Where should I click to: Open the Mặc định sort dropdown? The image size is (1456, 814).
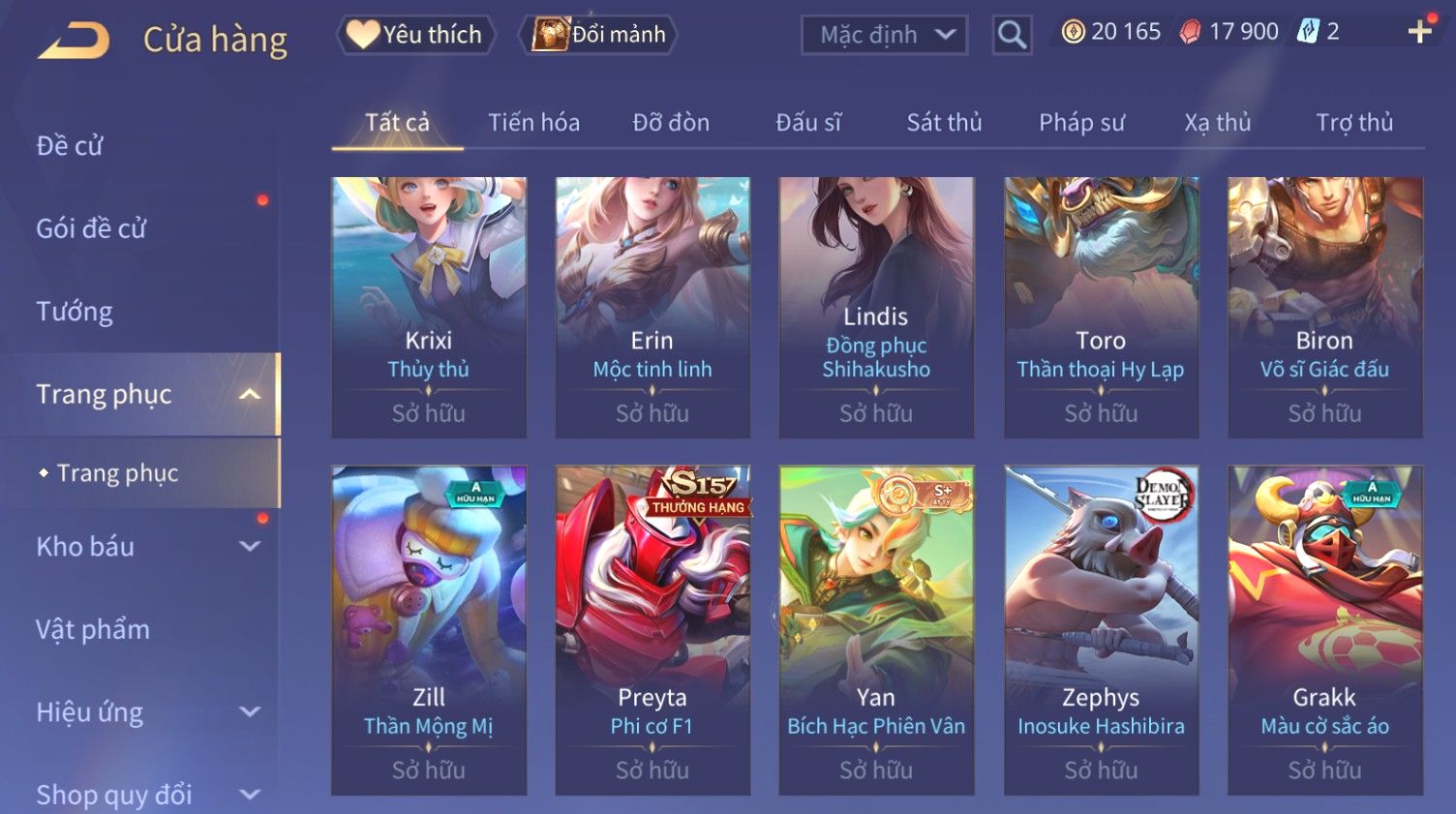(884, 35)
